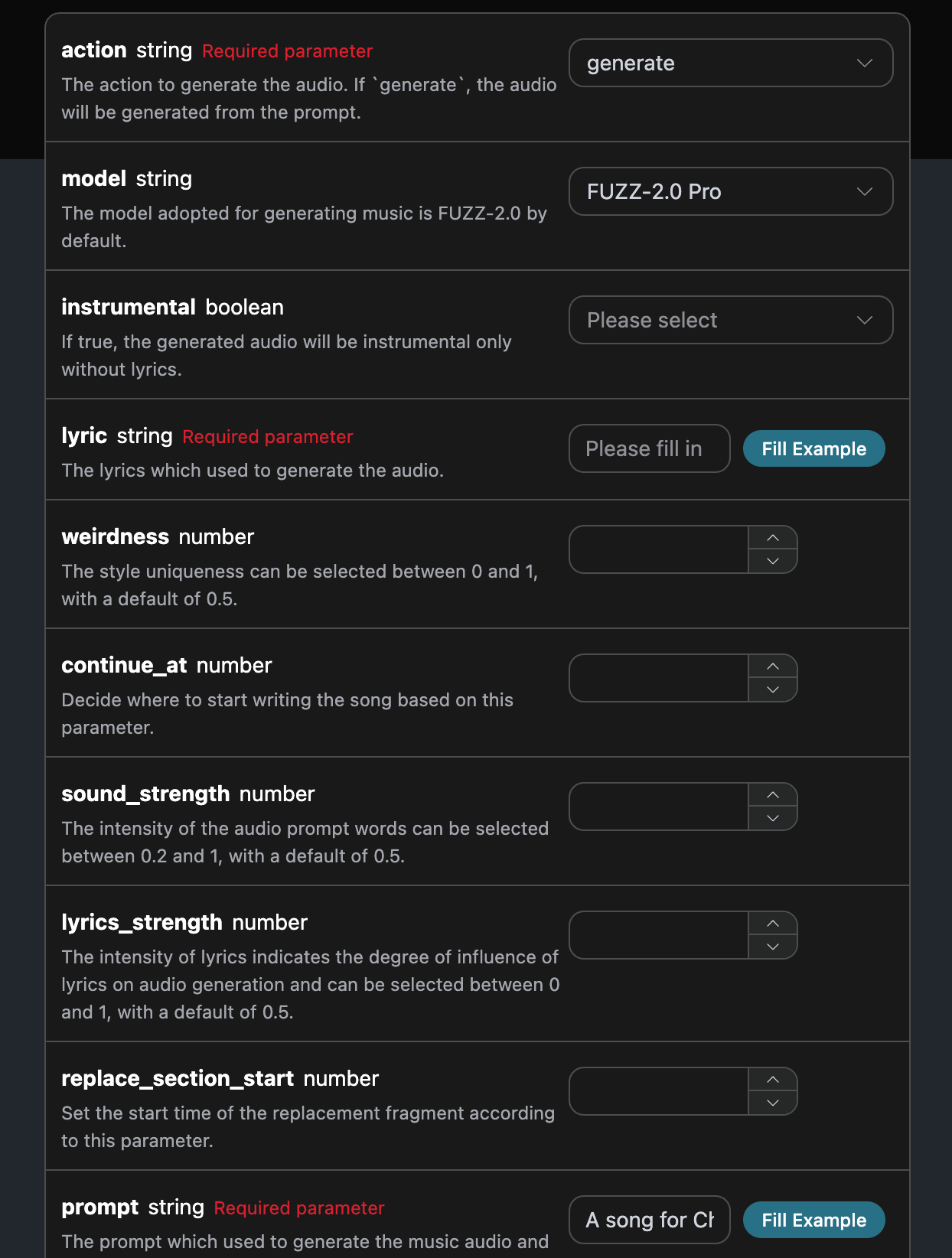Image resolution: width=952 pixels, height=1258 pixels.
Task: Decrement continue_at using down arrow
Action: pos(773,689)
